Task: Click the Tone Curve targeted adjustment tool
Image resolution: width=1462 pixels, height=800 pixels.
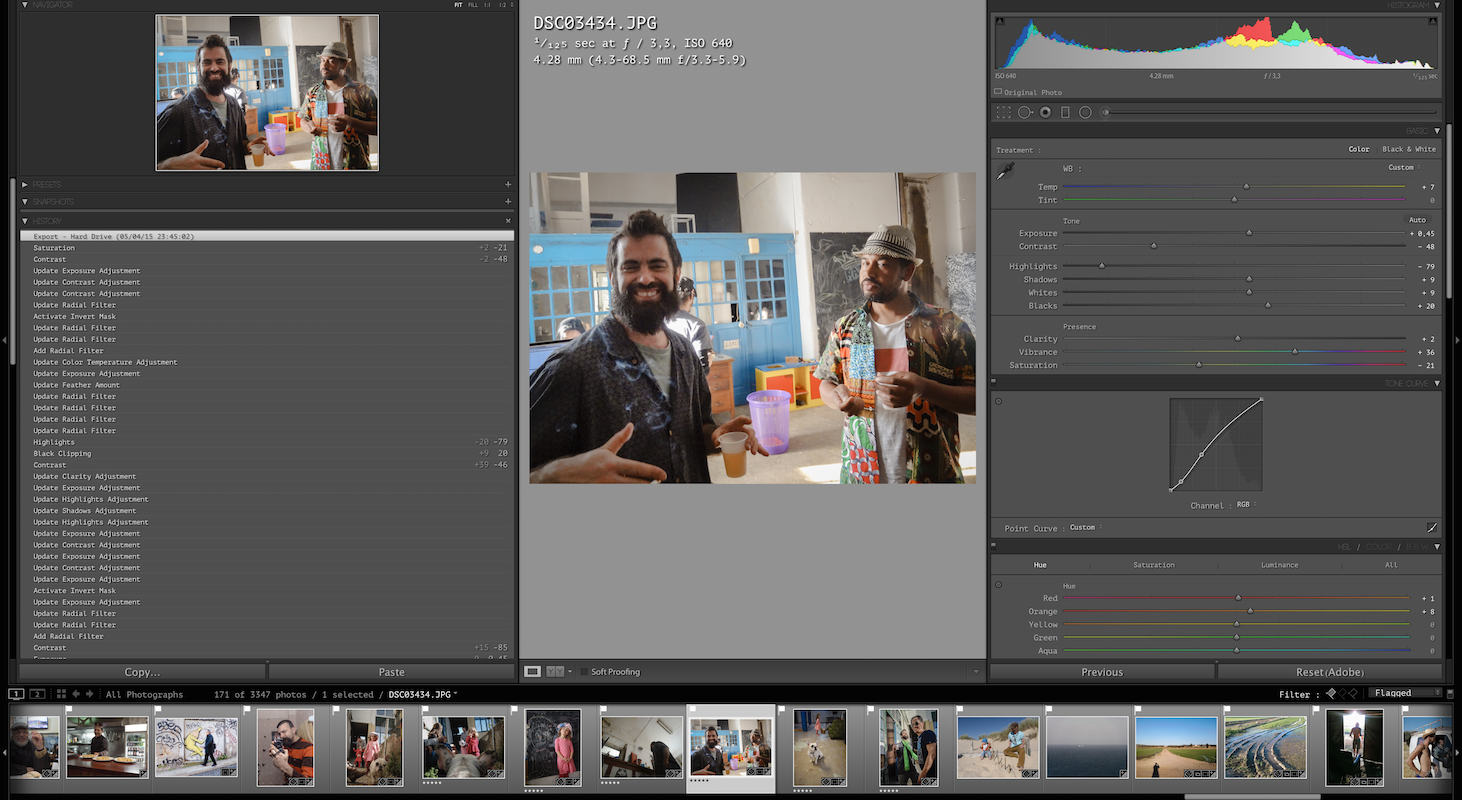Action: (x=998, y=401)
